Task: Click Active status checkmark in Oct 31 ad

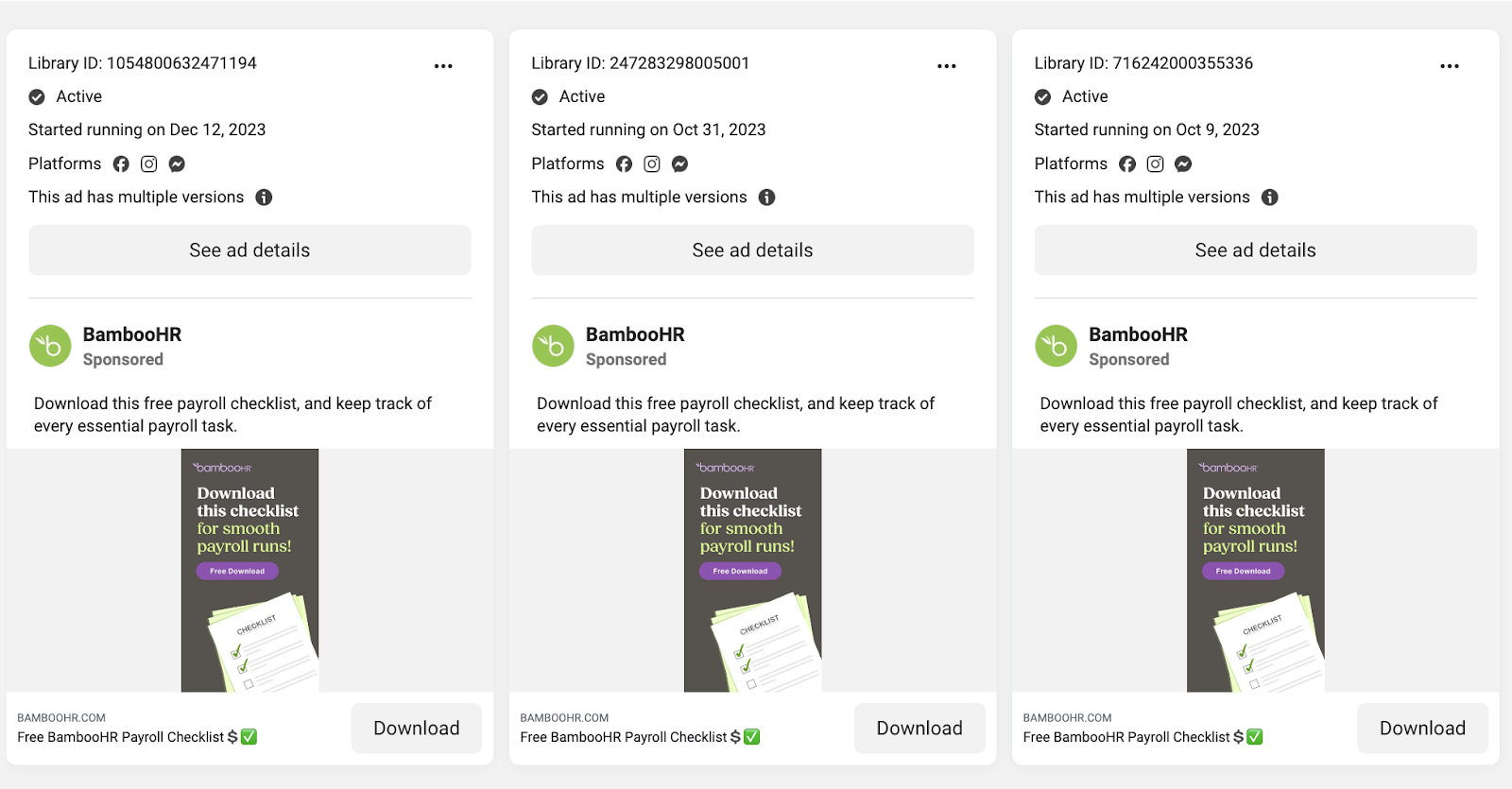Action: [x=540, y=97]
